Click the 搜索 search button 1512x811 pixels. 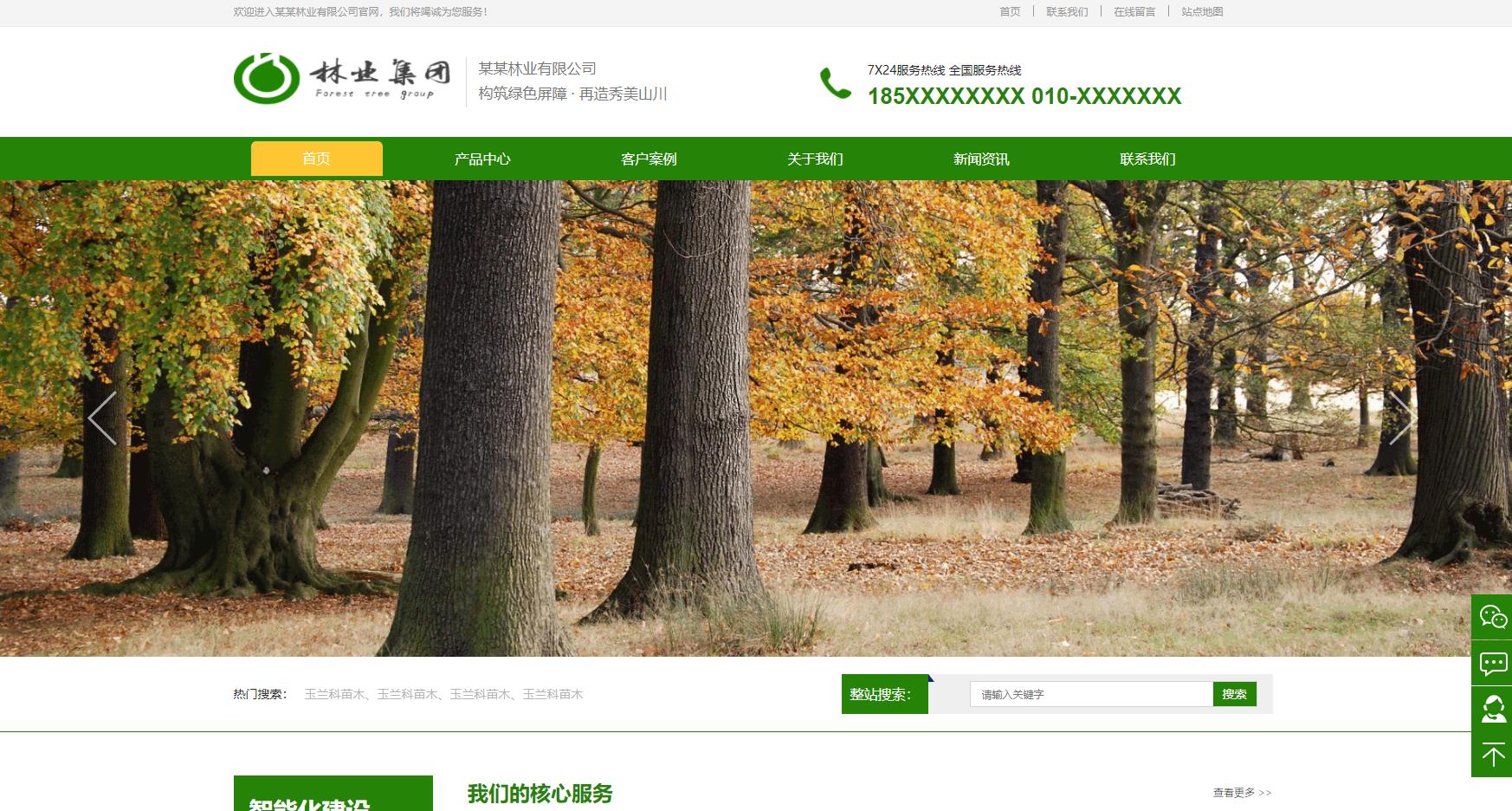(1233, 693)
